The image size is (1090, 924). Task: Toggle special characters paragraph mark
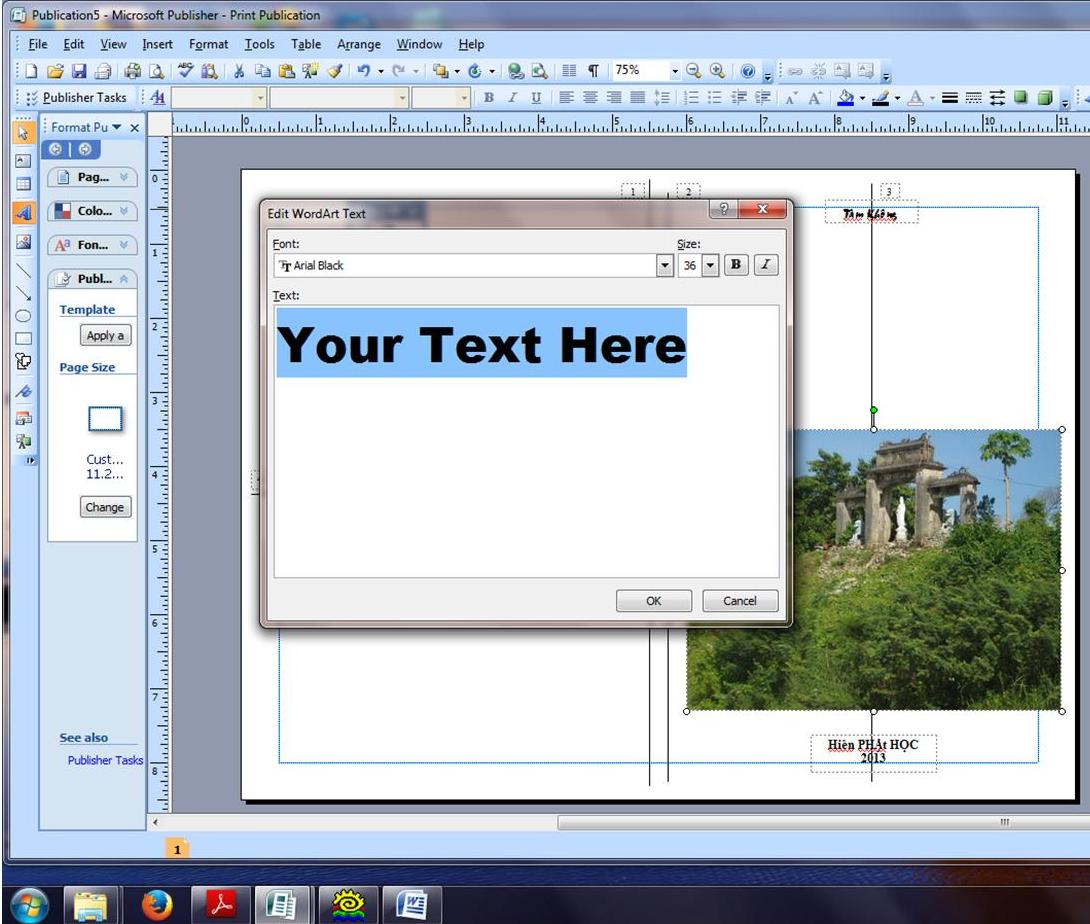pos(594,71)
